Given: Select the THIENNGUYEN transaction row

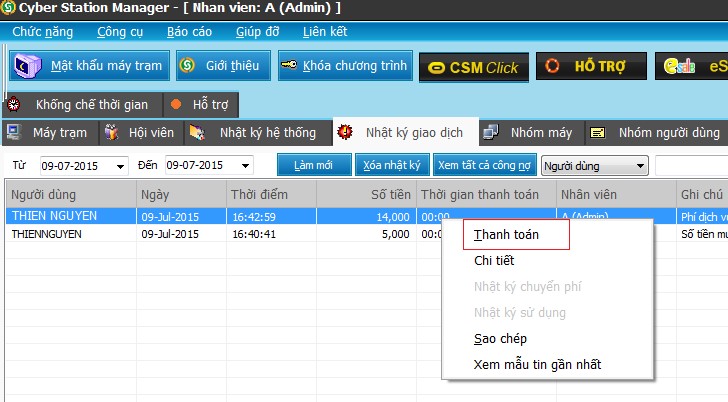Looking at the screenshot, I should point(48,234).
